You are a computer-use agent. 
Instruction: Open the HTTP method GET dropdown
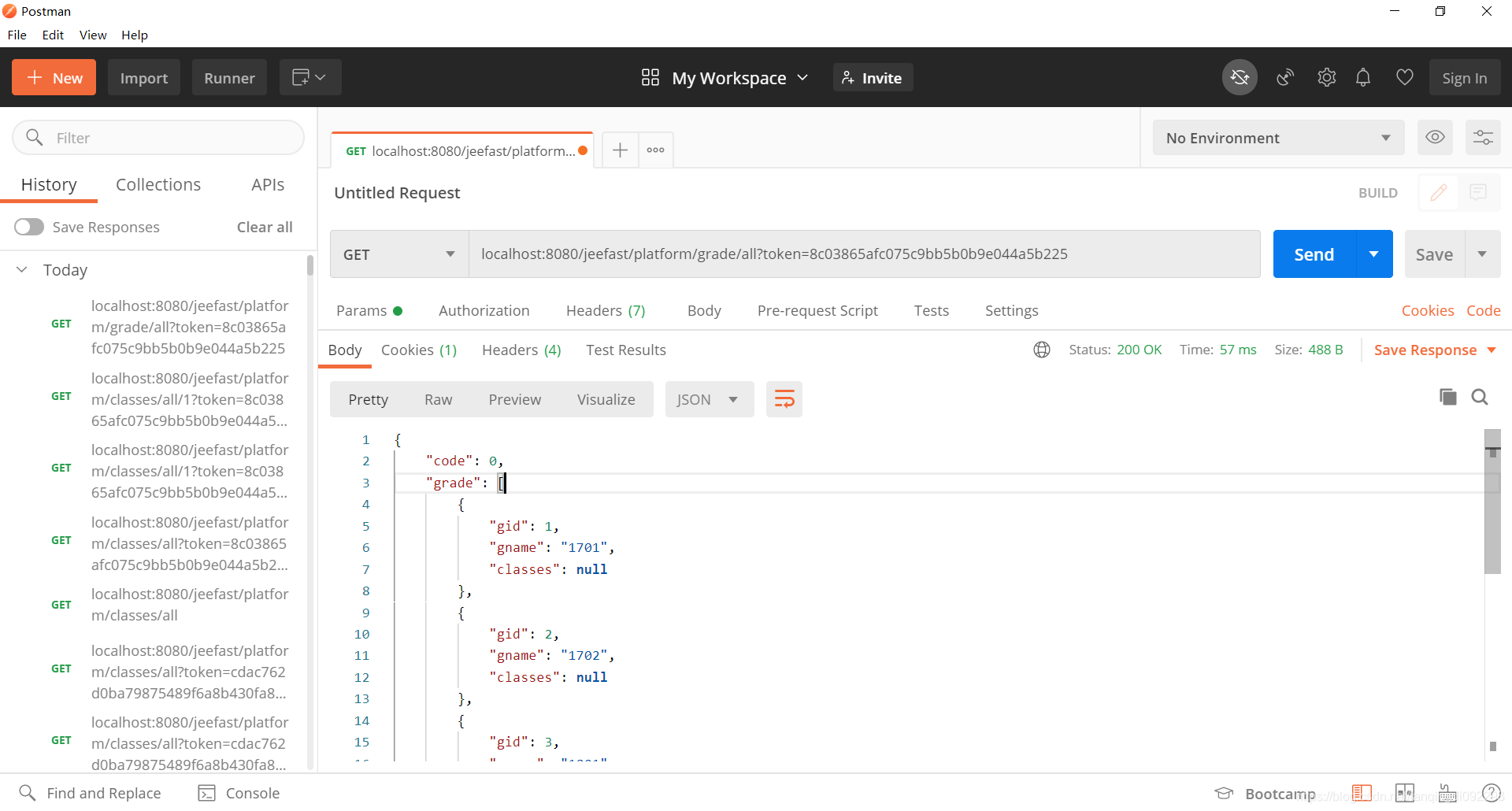point(399,254)
